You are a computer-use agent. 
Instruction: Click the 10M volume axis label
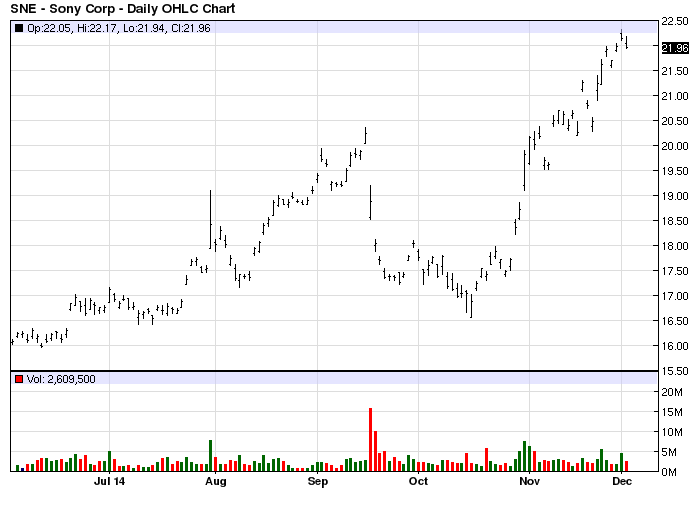(x=672, y=432)
